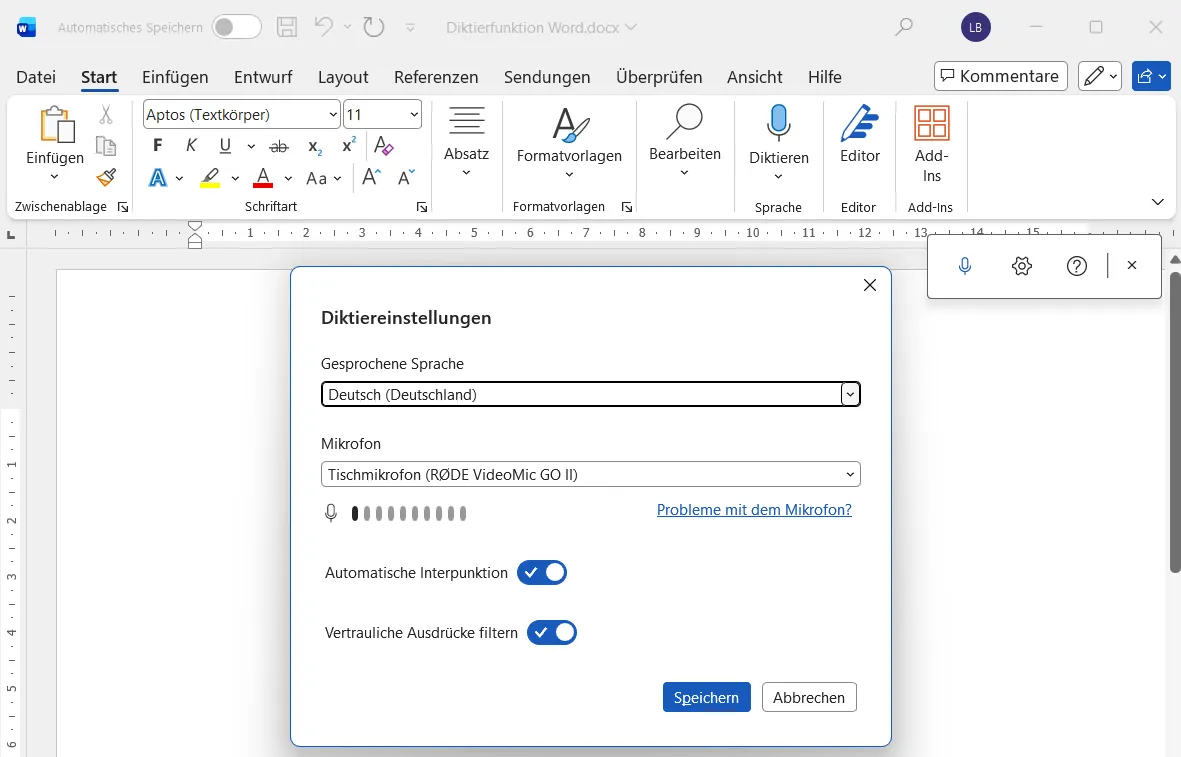Expand font color options arrow
The width and height of the screenshot is (1181, 757).
coord(288,179)
